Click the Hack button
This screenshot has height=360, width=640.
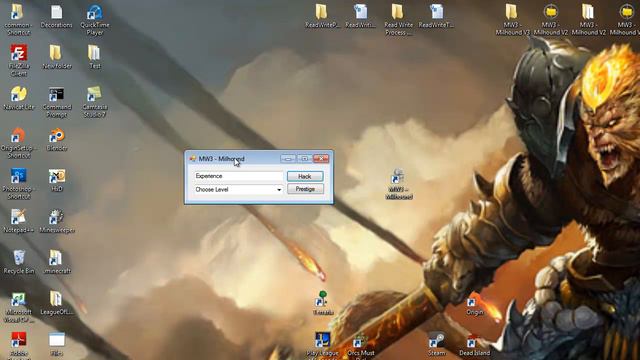click(x=305, y=176)
